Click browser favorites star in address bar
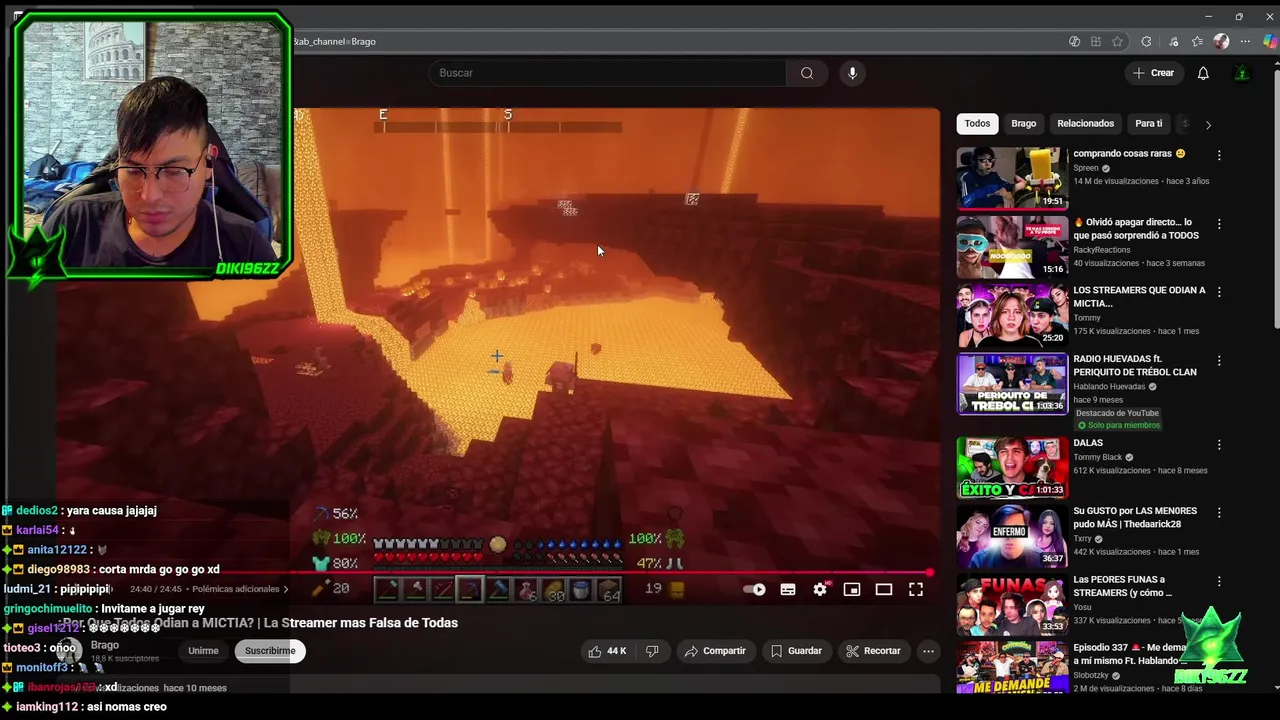Viewport: 1280px width, 720px height. (1117, 41)
